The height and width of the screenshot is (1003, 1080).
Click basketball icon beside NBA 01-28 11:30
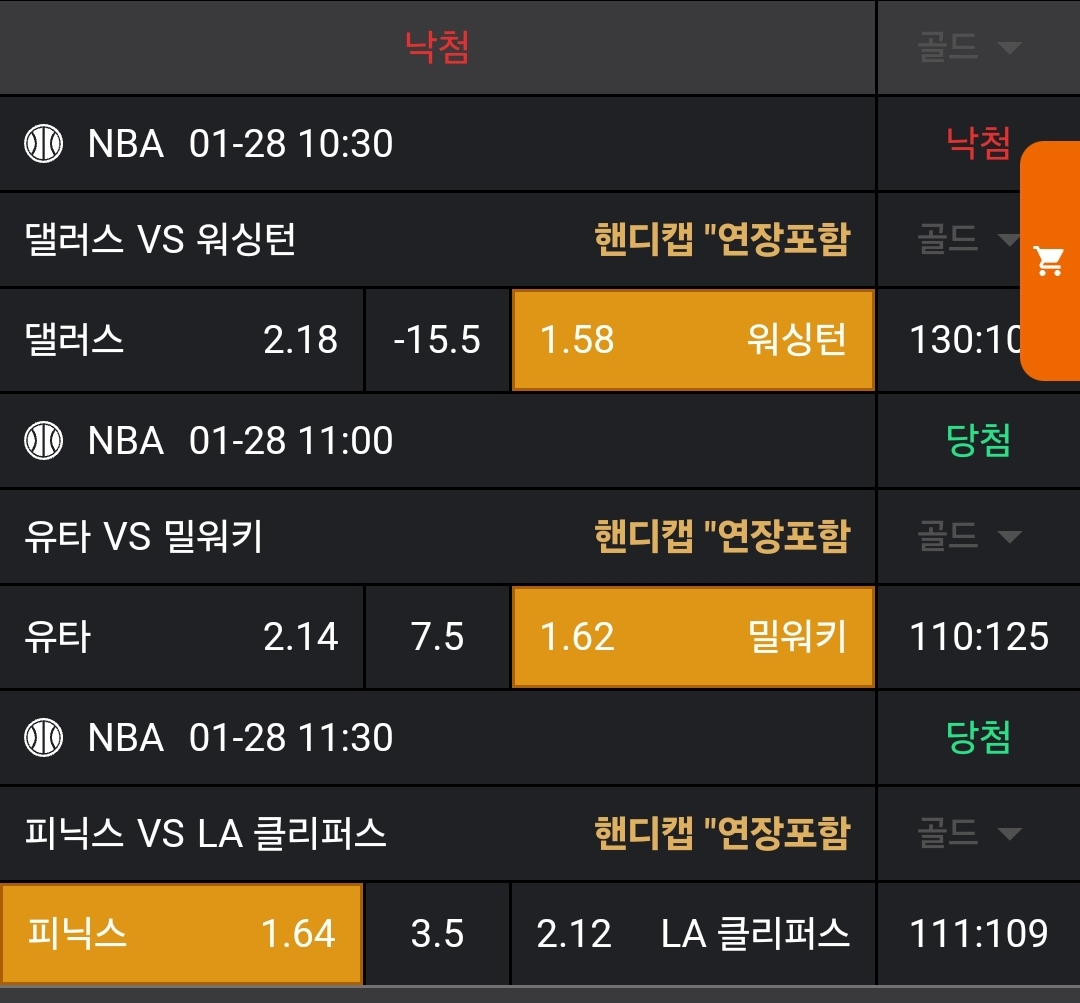(x=43, y=737)
